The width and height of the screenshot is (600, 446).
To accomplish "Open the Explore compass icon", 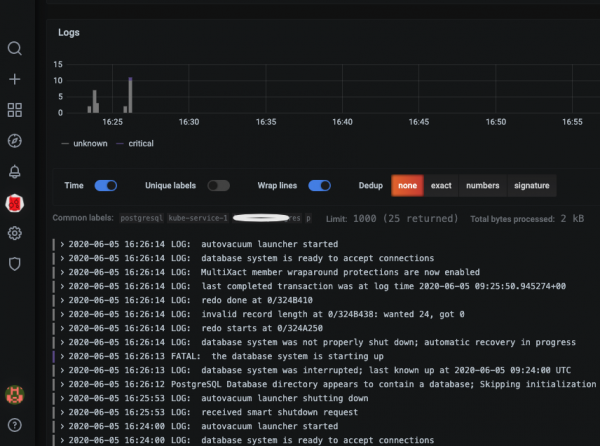I will 15,141.
